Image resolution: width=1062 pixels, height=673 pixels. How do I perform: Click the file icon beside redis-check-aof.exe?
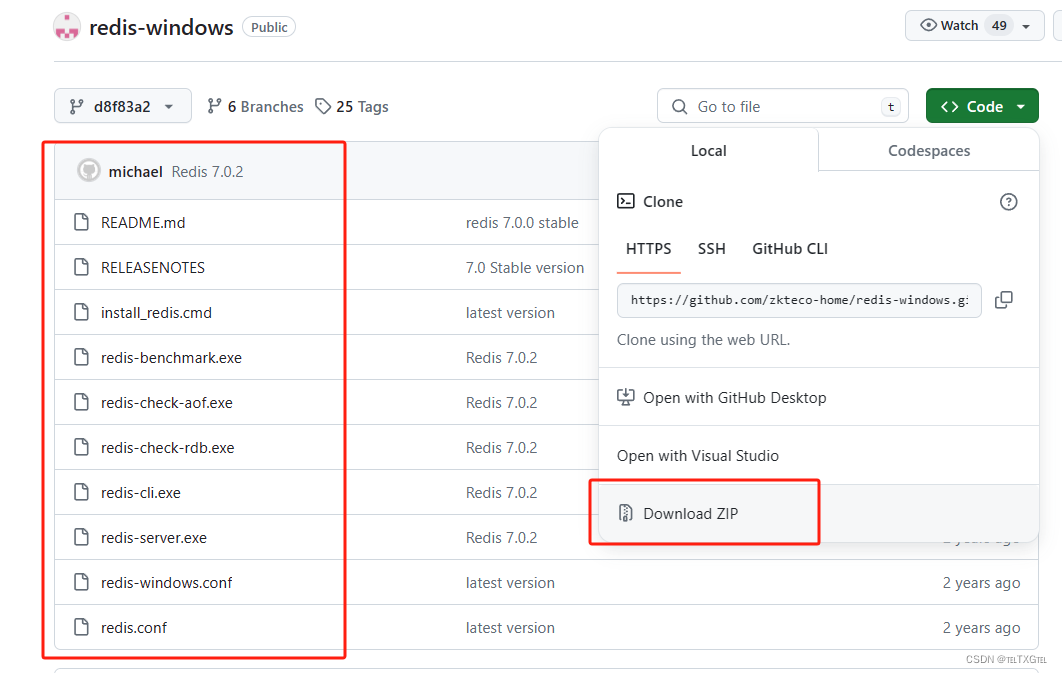(81, 402)
